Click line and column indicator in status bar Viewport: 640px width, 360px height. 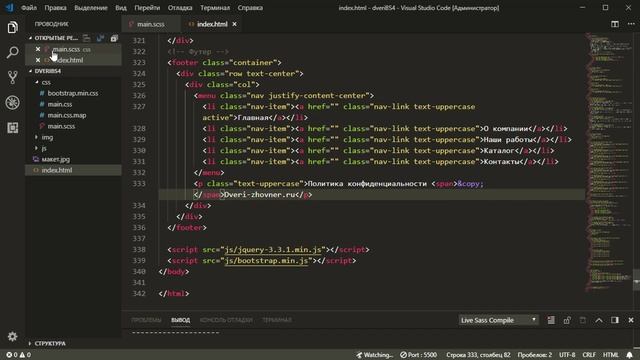[x=478, y=355]
